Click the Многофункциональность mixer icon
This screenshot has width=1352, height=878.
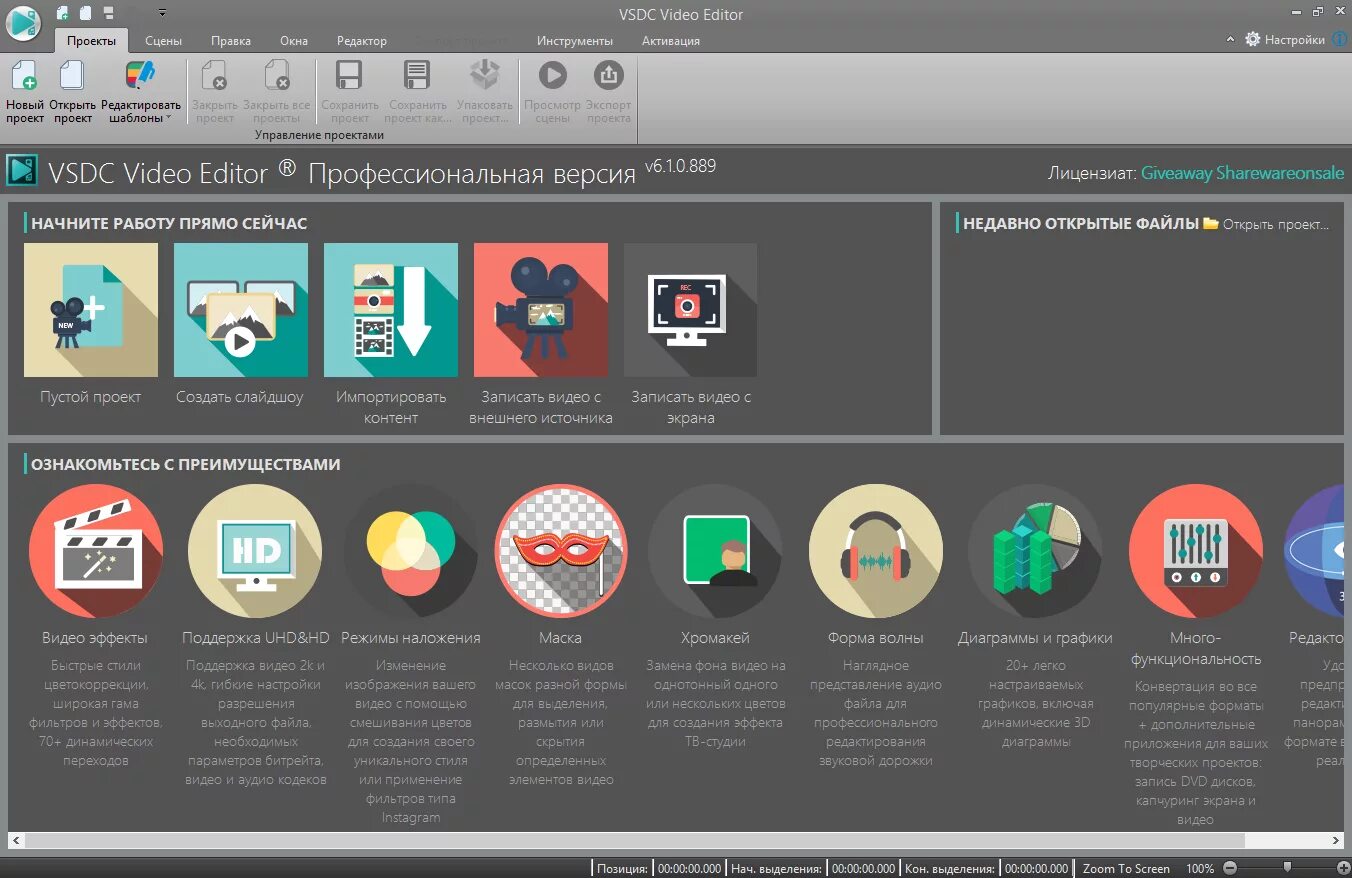point(1196,552)
